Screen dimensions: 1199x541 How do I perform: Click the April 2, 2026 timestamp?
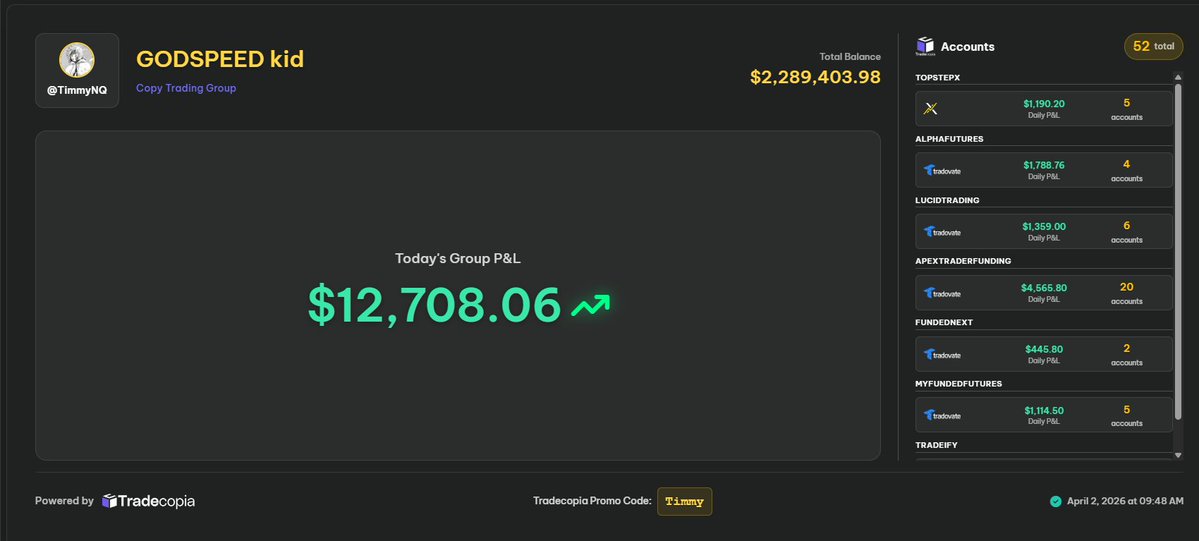(1125, 501)
